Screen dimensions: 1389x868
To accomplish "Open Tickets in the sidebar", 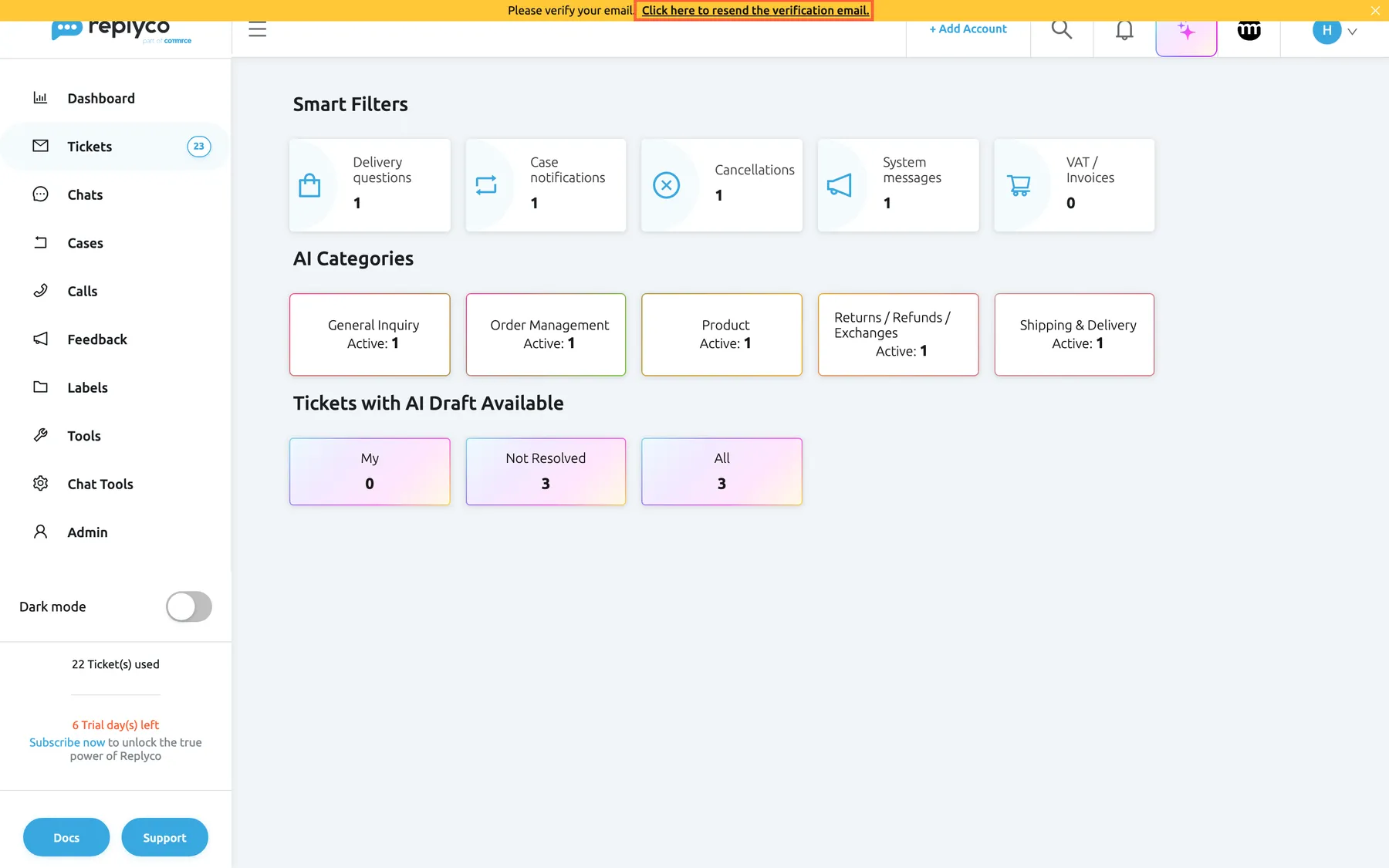I will pos(116,147).
